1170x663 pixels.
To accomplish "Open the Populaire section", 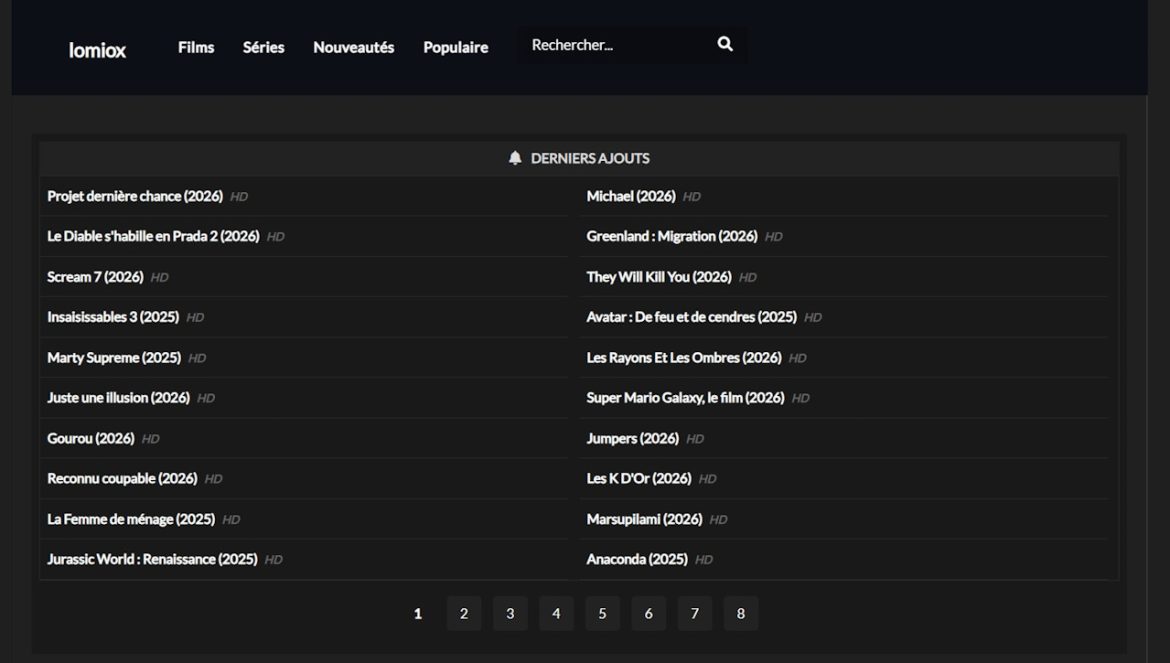I will coord(456,47).
